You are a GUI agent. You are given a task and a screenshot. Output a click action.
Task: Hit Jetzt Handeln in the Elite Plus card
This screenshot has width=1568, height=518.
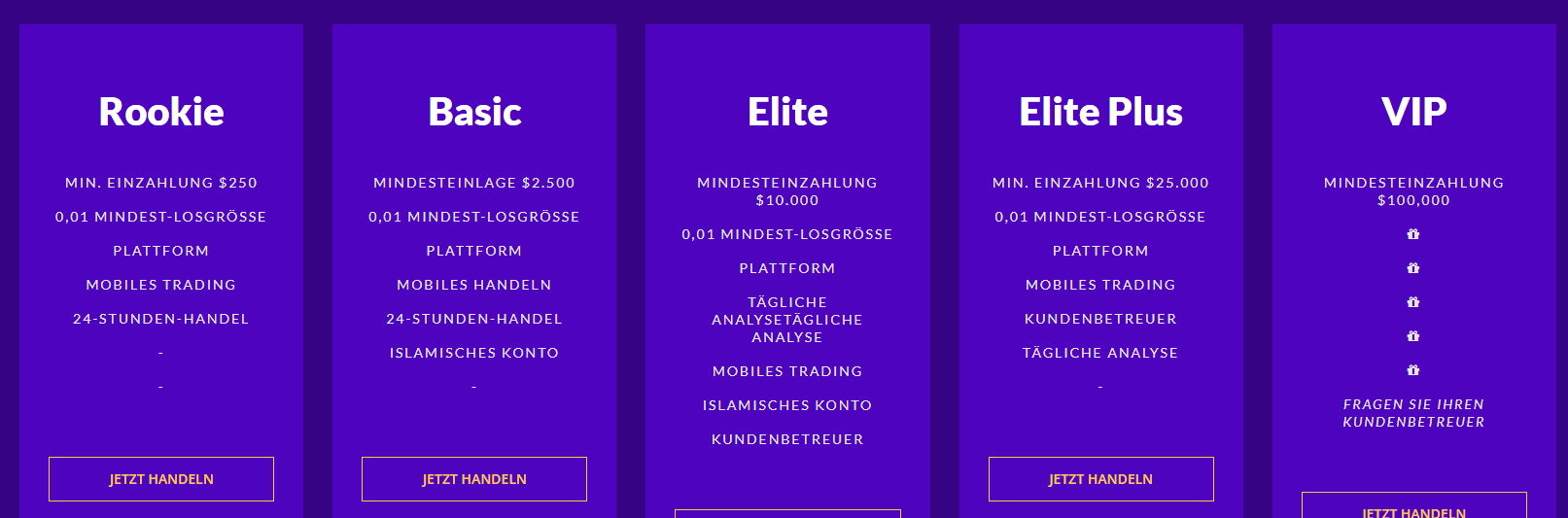[x=1100, y=479]
